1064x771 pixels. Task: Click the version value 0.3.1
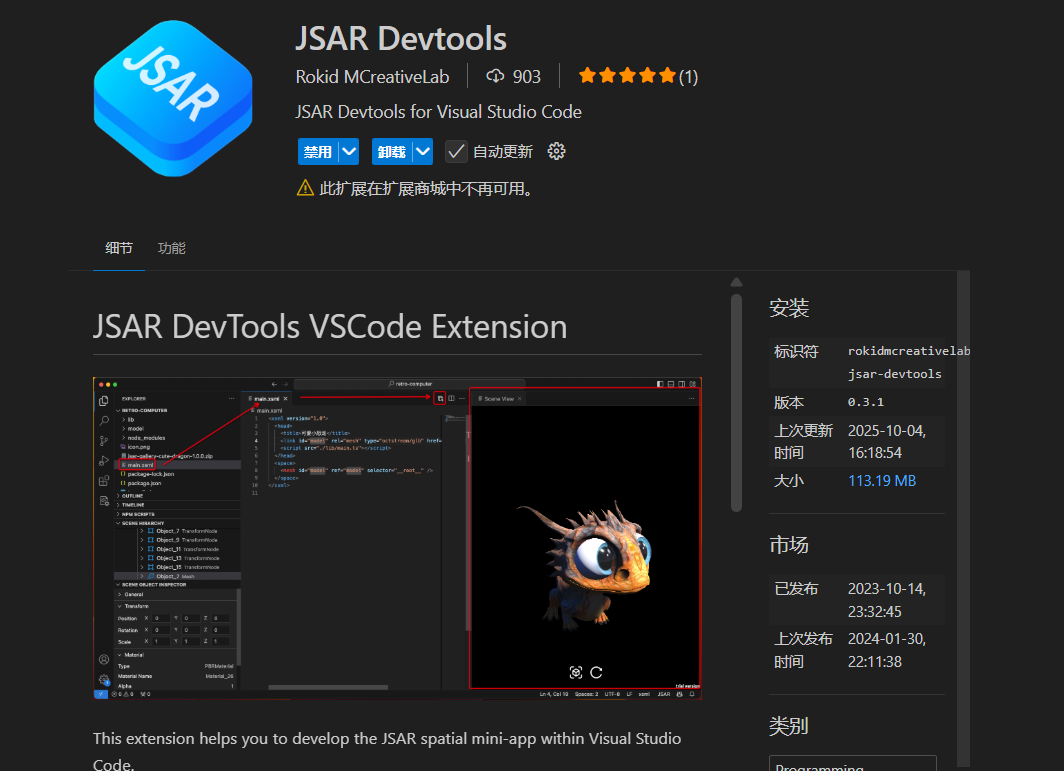tap(865, 402)
